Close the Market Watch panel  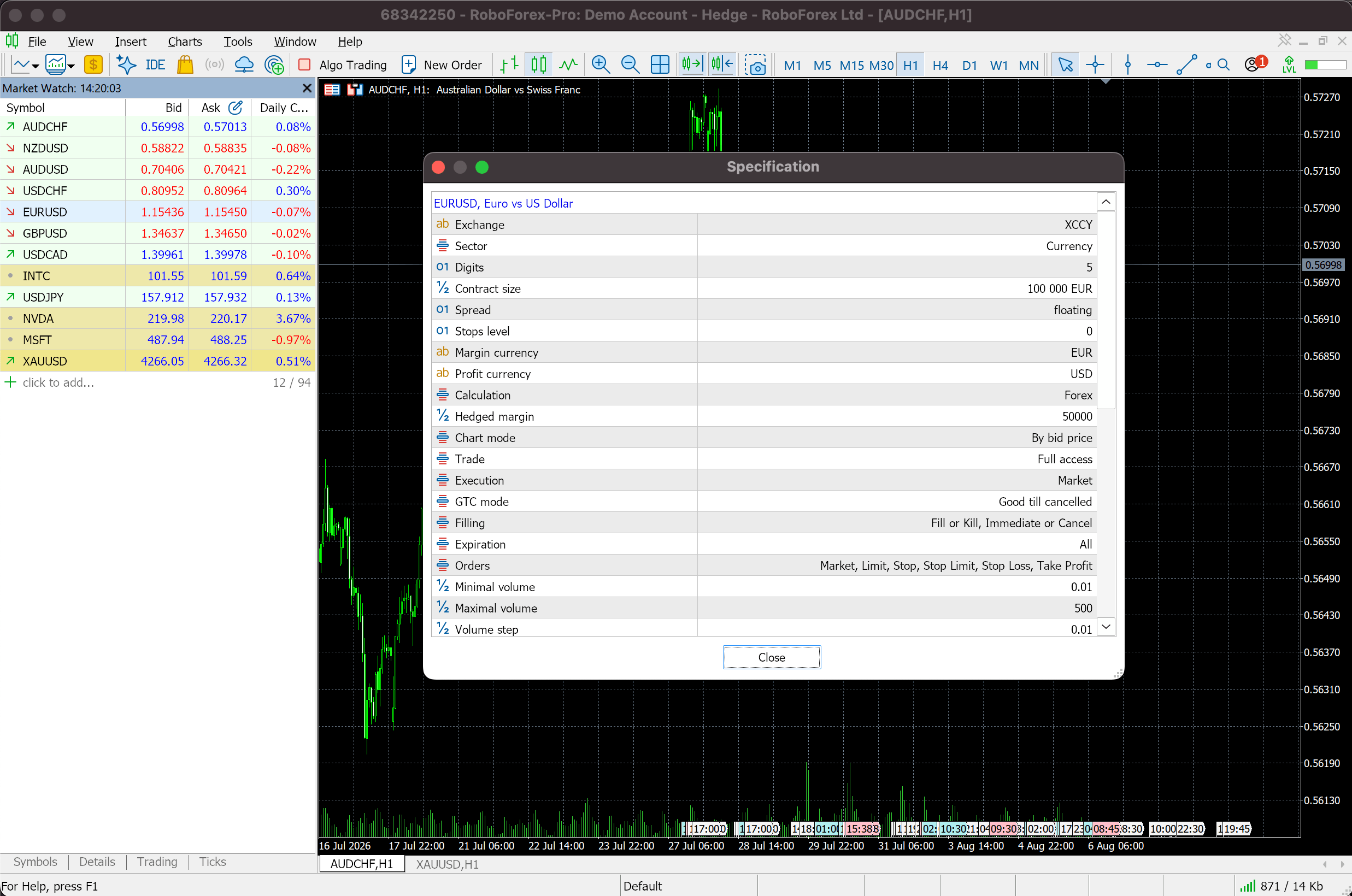pyautogui.click(x=307, y=88)
